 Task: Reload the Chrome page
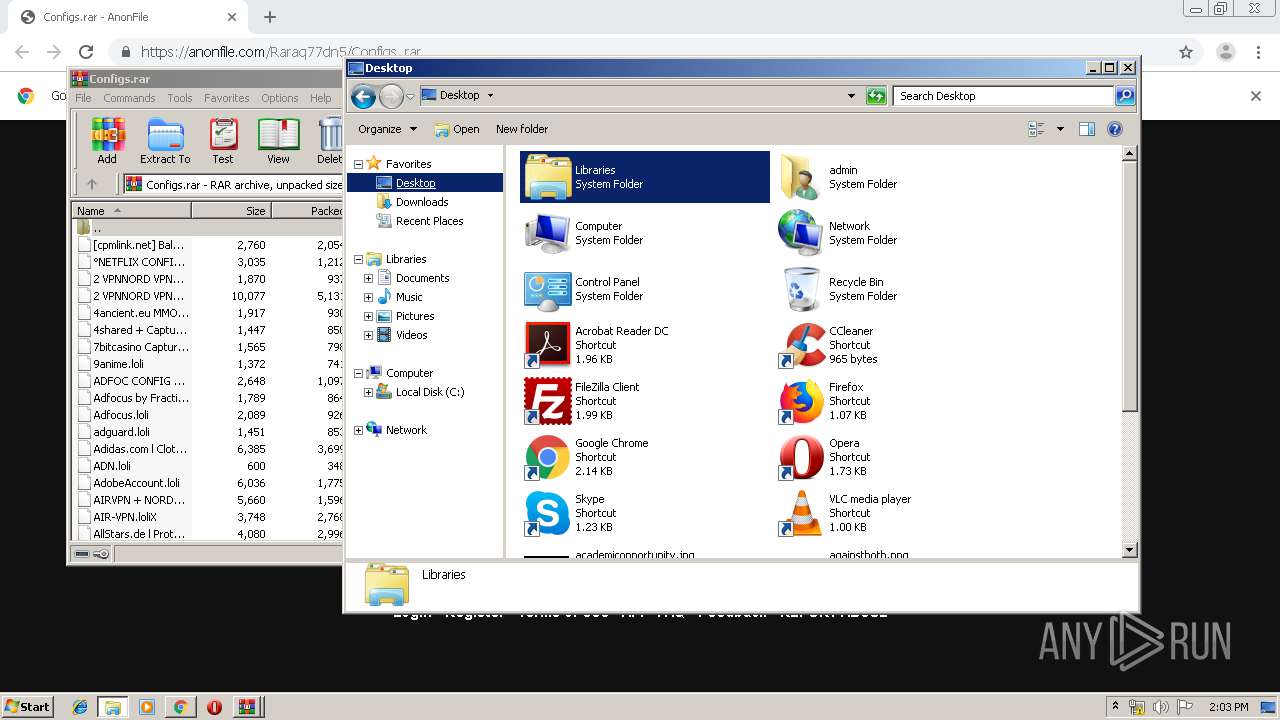[86, 52]
